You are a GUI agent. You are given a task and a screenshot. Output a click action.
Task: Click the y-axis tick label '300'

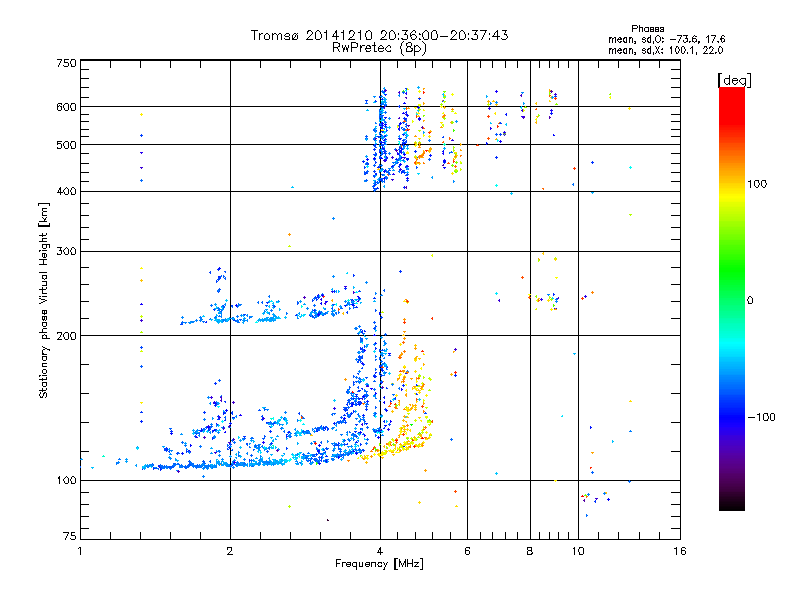pyautogui.click(x=66, y=252)
